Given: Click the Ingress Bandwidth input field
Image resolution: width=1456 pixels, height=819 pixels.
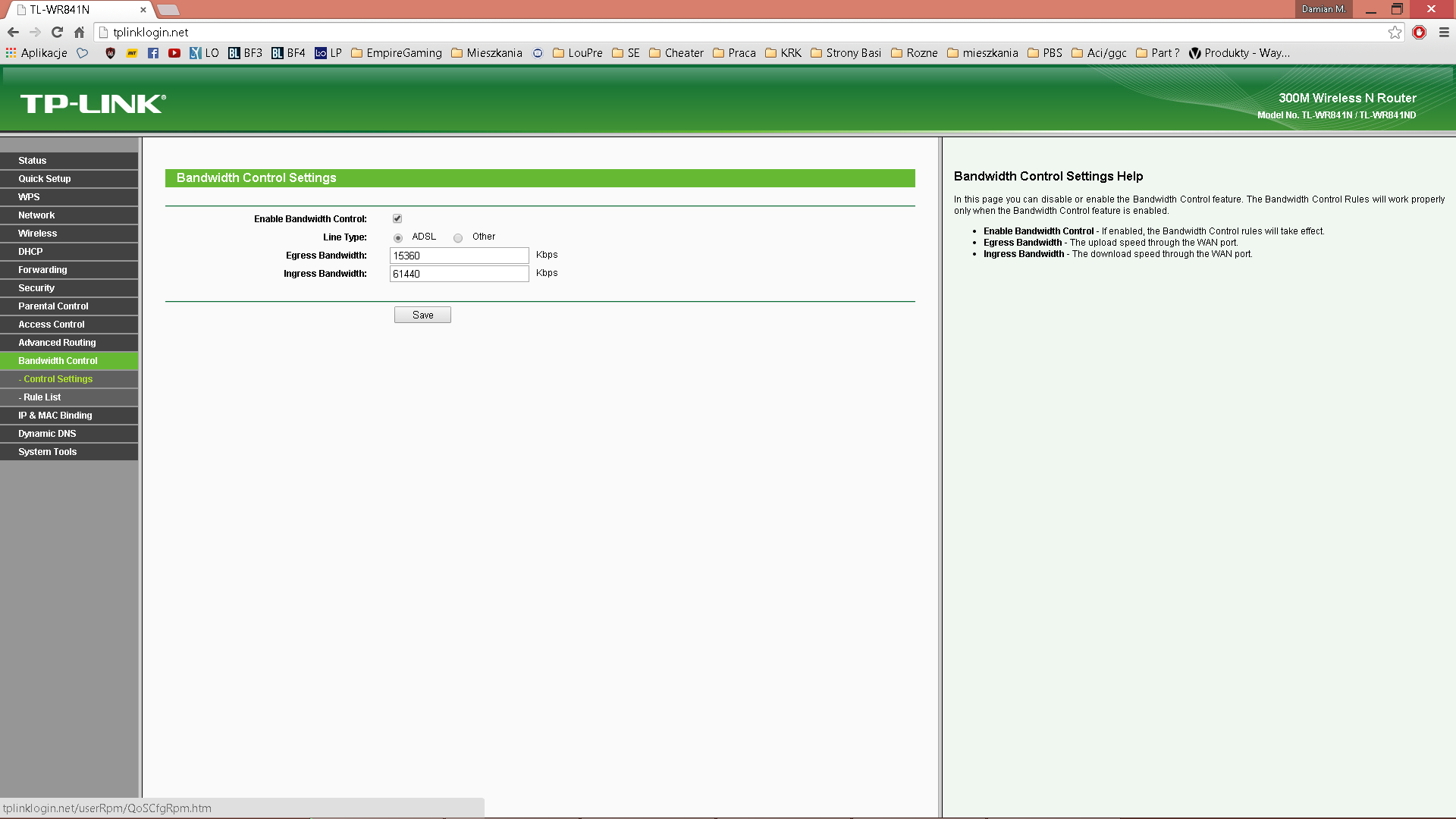Looking at the screenshot, I should point(459,274).
